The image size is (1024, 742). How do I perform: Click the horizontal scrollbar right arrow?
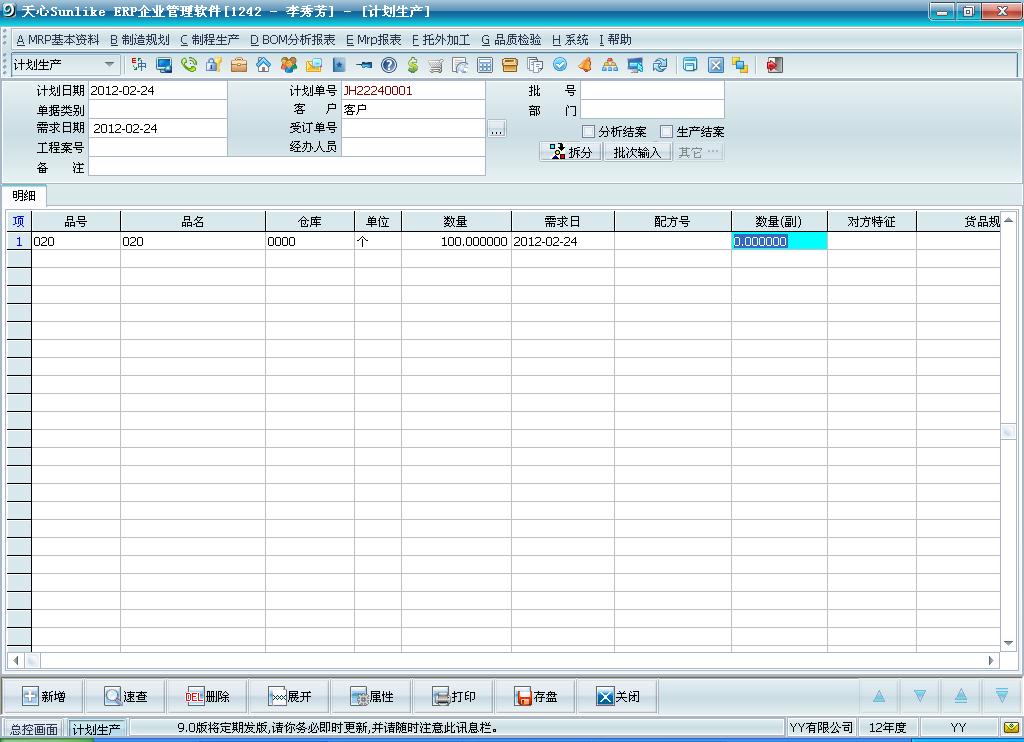coord(992,661)
